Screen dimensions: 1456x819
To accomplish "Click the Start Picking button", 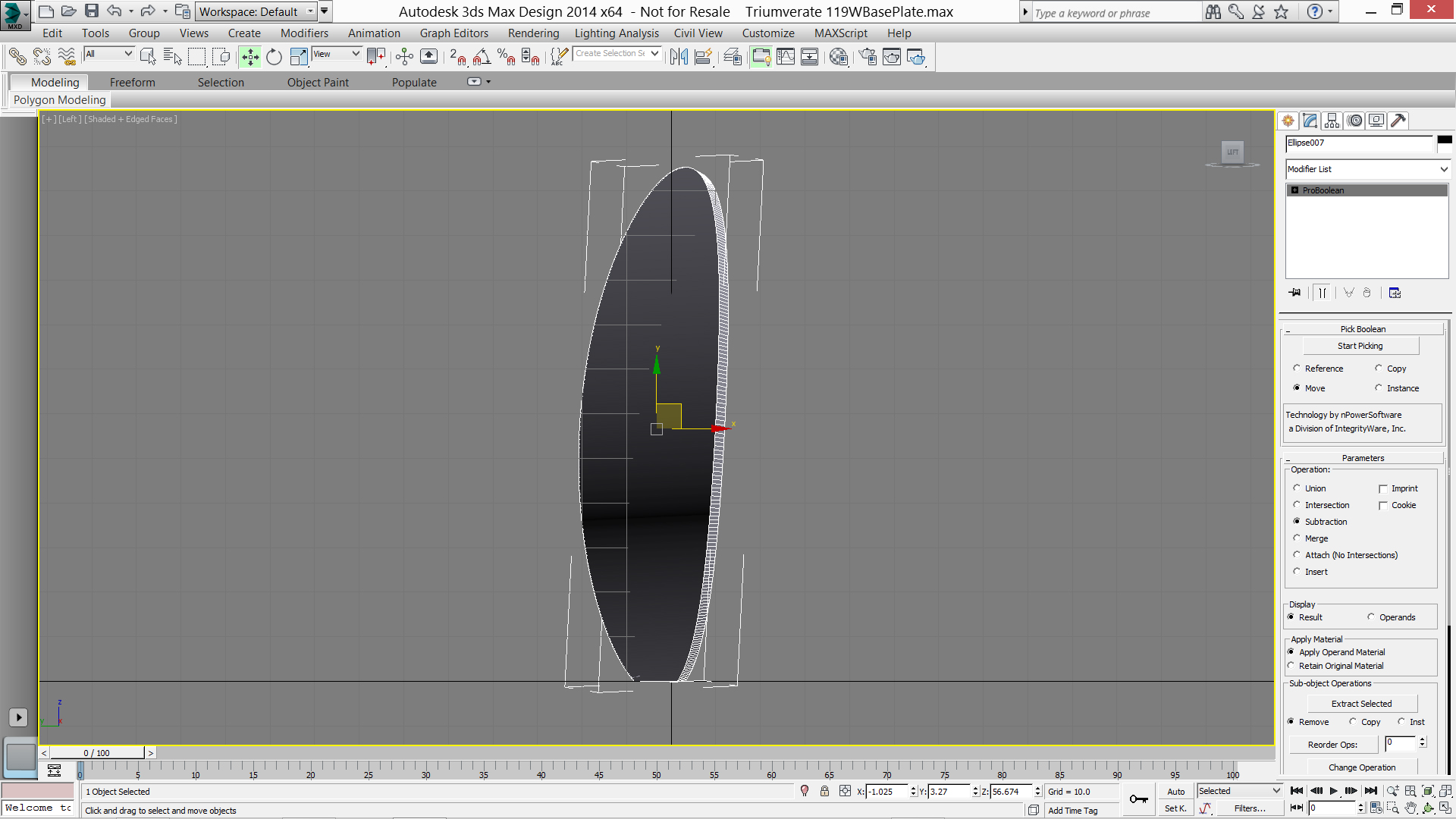I will pos(1361,345).
